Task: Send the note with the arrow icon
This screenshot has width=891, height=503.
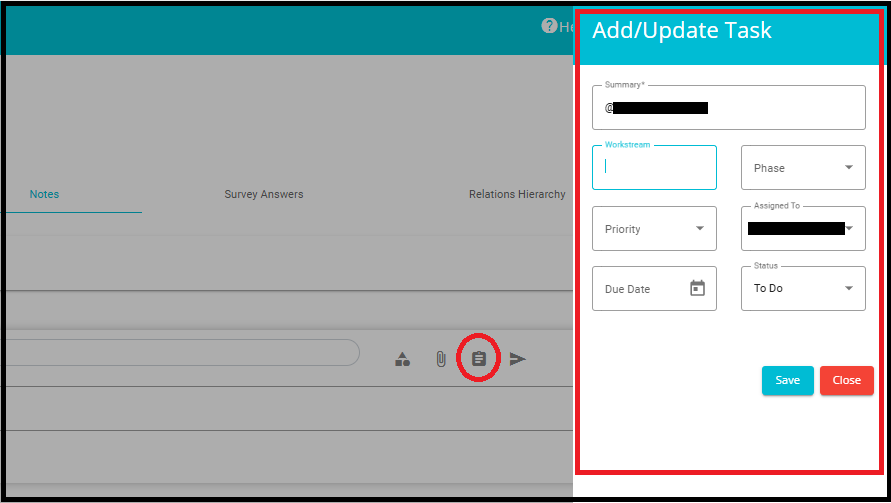Action: 518,359
